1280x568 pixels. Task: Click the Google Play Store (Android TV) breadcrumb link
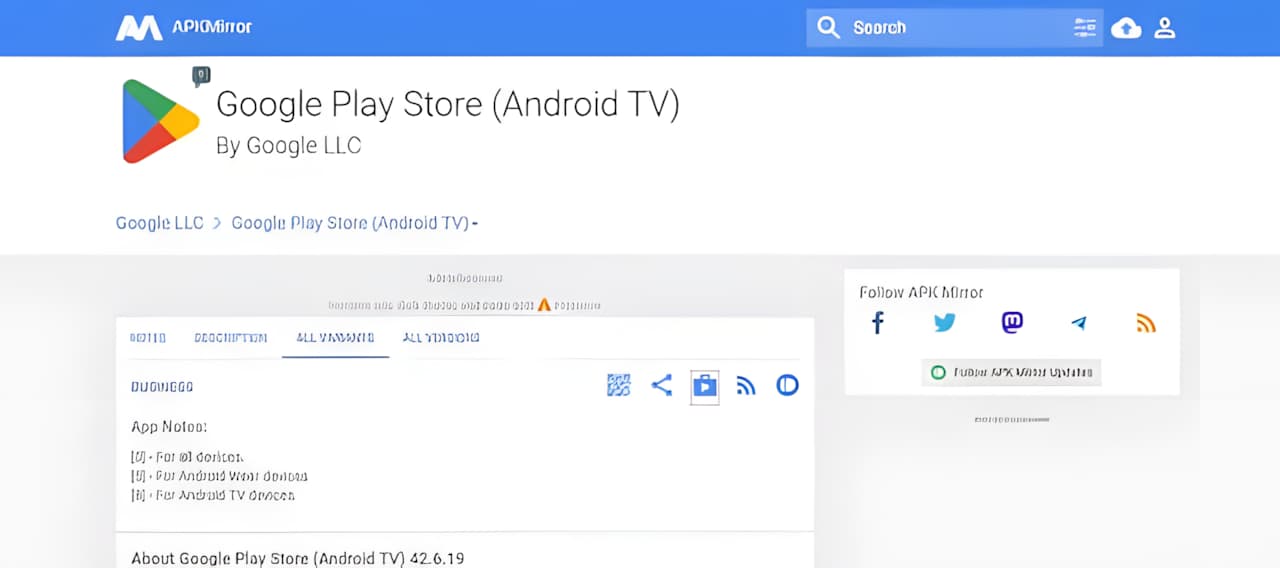tap(351, 223)
